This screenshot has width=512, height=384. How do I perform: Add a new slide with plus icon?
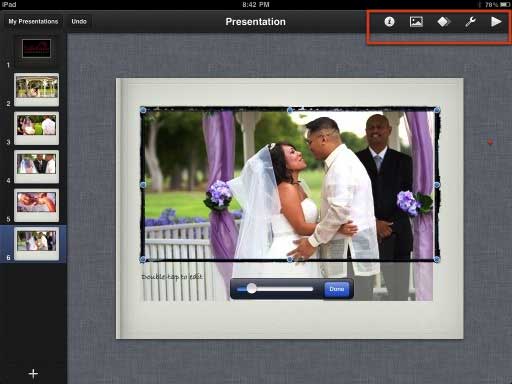(x=33, y=373)
